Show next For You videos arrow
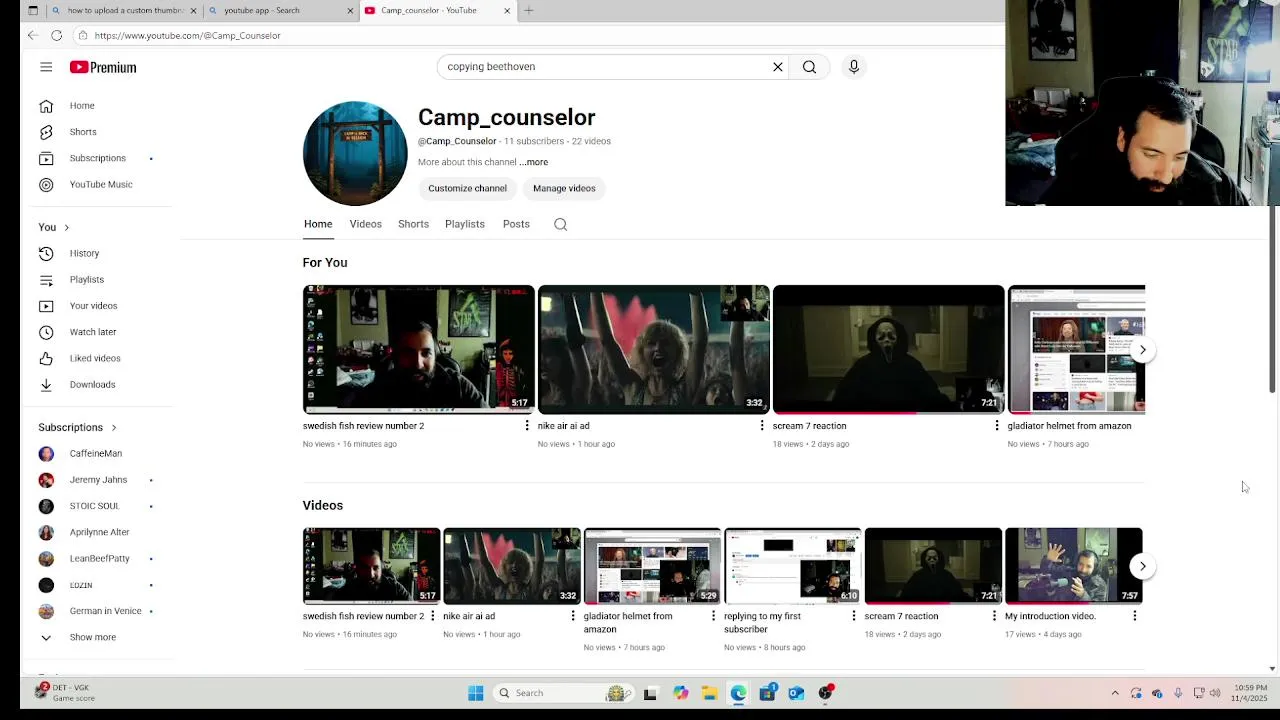This screenshot has height=720, width=1280. pos(1142,349)
